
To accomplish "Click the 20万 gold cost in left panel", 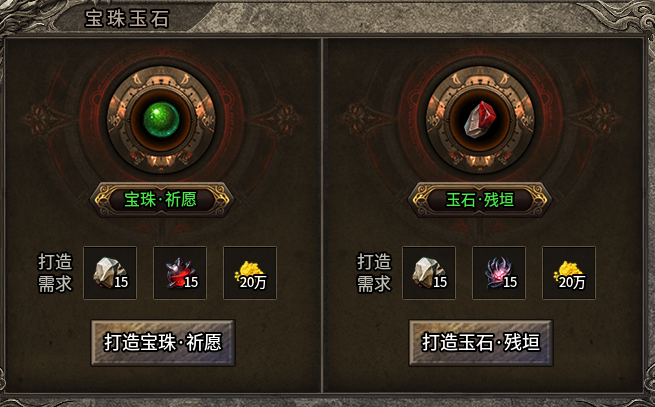I will point(250,273).
